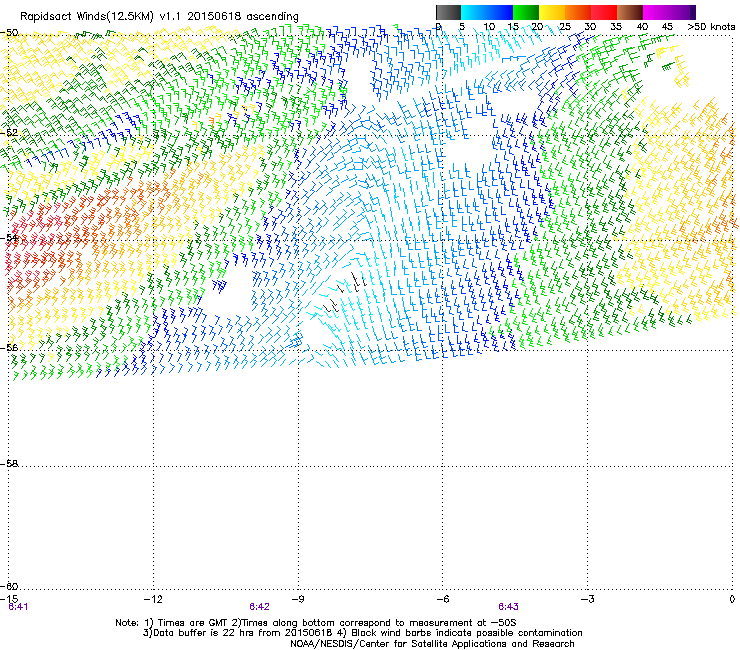Click the longitude label "0" at bottom right
Screen dimensions: 740x650
point(732,599)
